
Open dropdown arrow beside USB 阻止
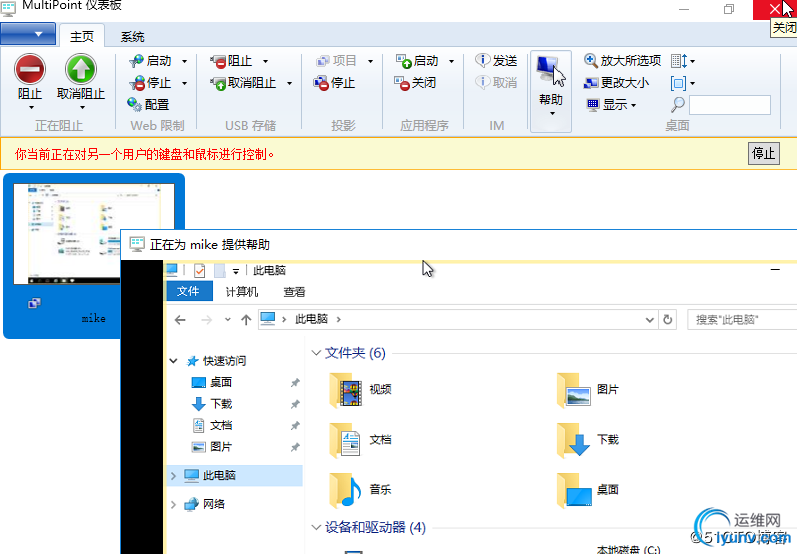265,61
